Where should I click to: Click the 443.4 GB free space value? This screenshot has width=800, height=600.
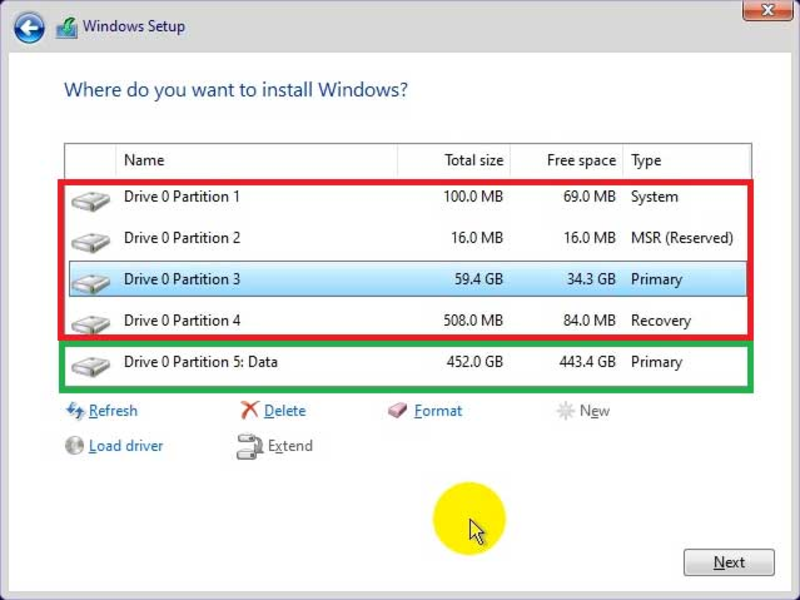[x=587, y=362]
